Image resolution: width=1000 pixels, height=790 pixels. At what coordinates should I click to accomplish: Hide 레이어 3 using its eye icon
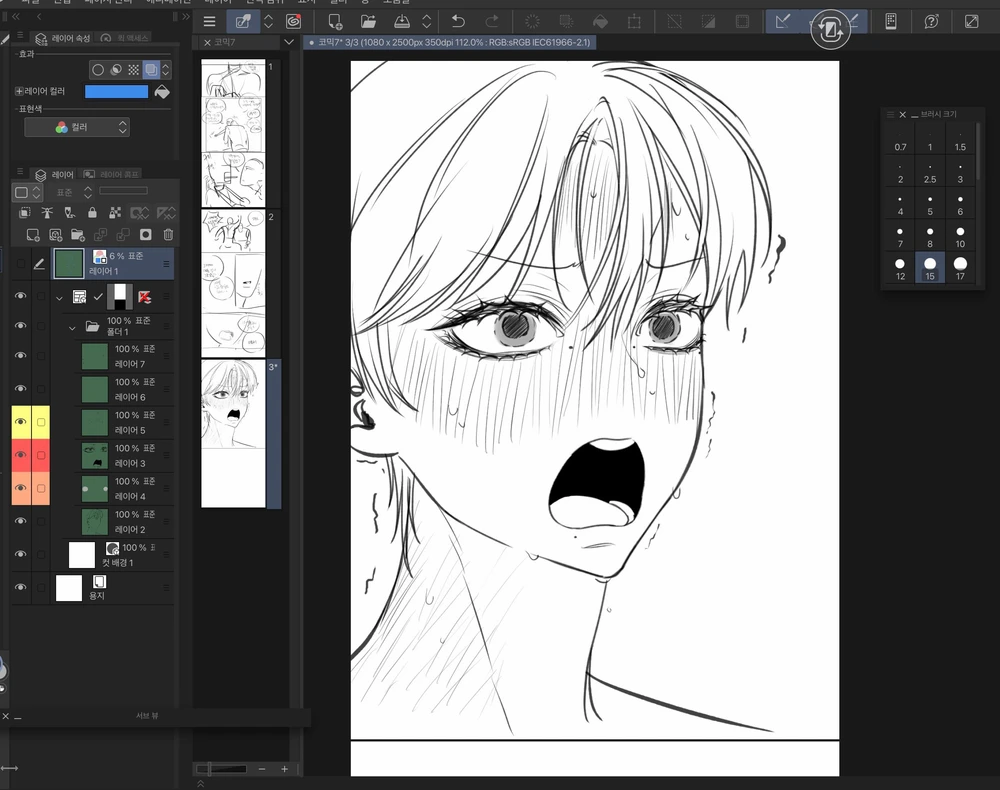click(20, 455)
